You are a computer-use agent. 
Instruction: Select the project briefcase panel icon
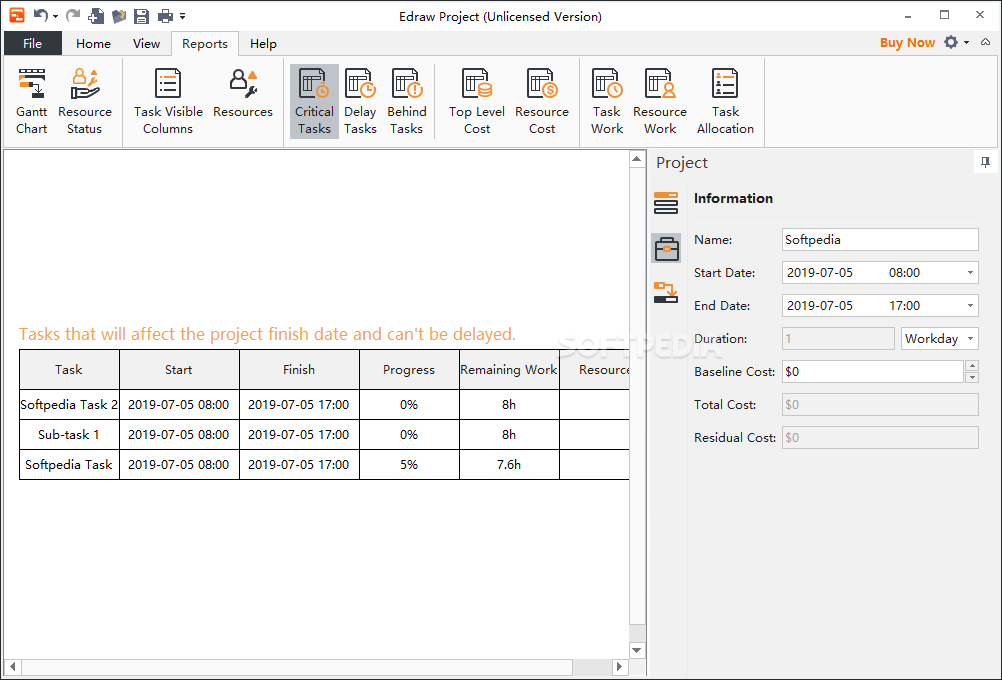coord(666,248)
